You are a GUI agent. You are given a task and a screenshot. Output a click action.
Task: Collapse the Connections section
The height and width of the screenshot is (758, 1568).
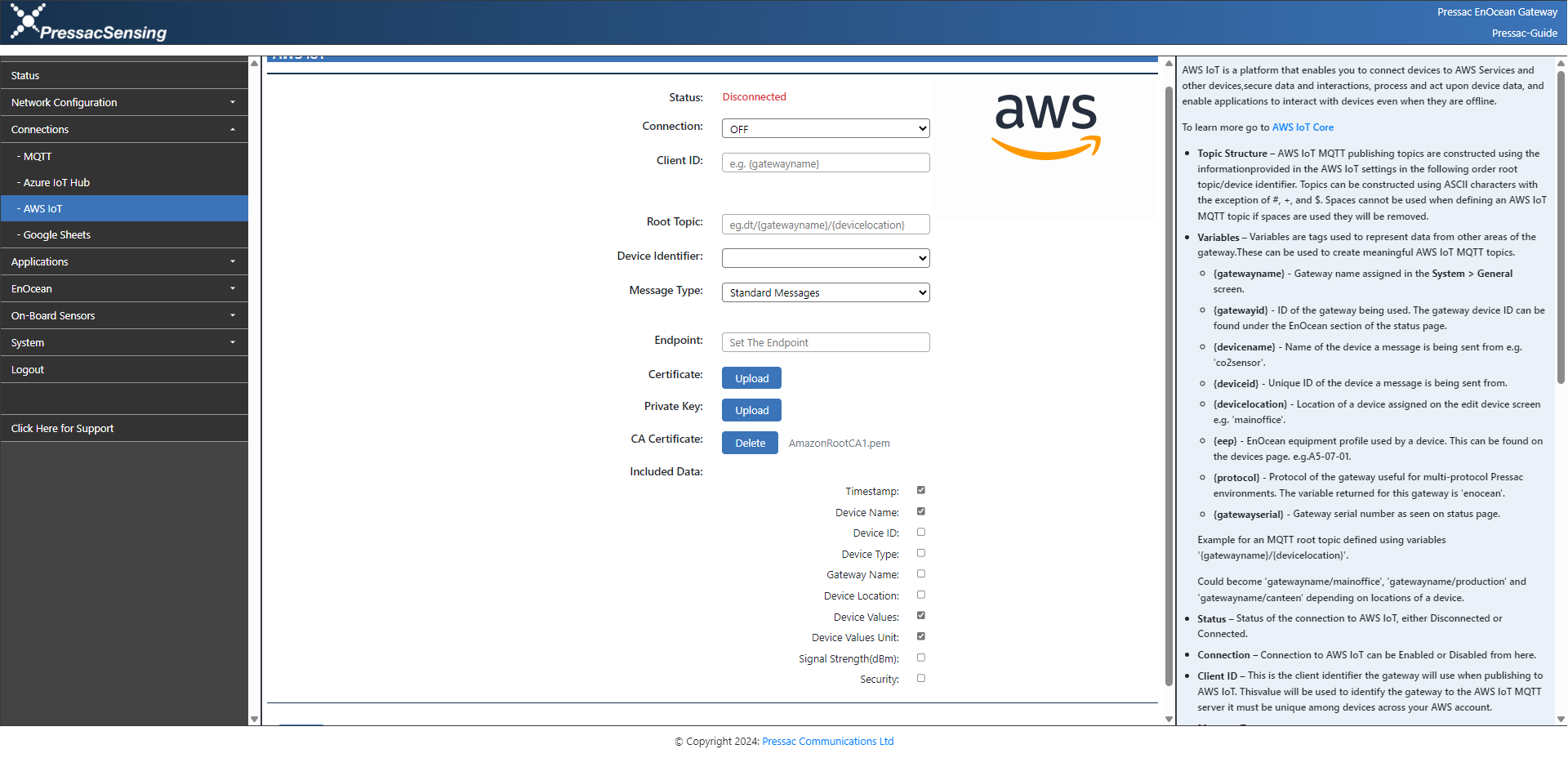click(x=124, y=129)
